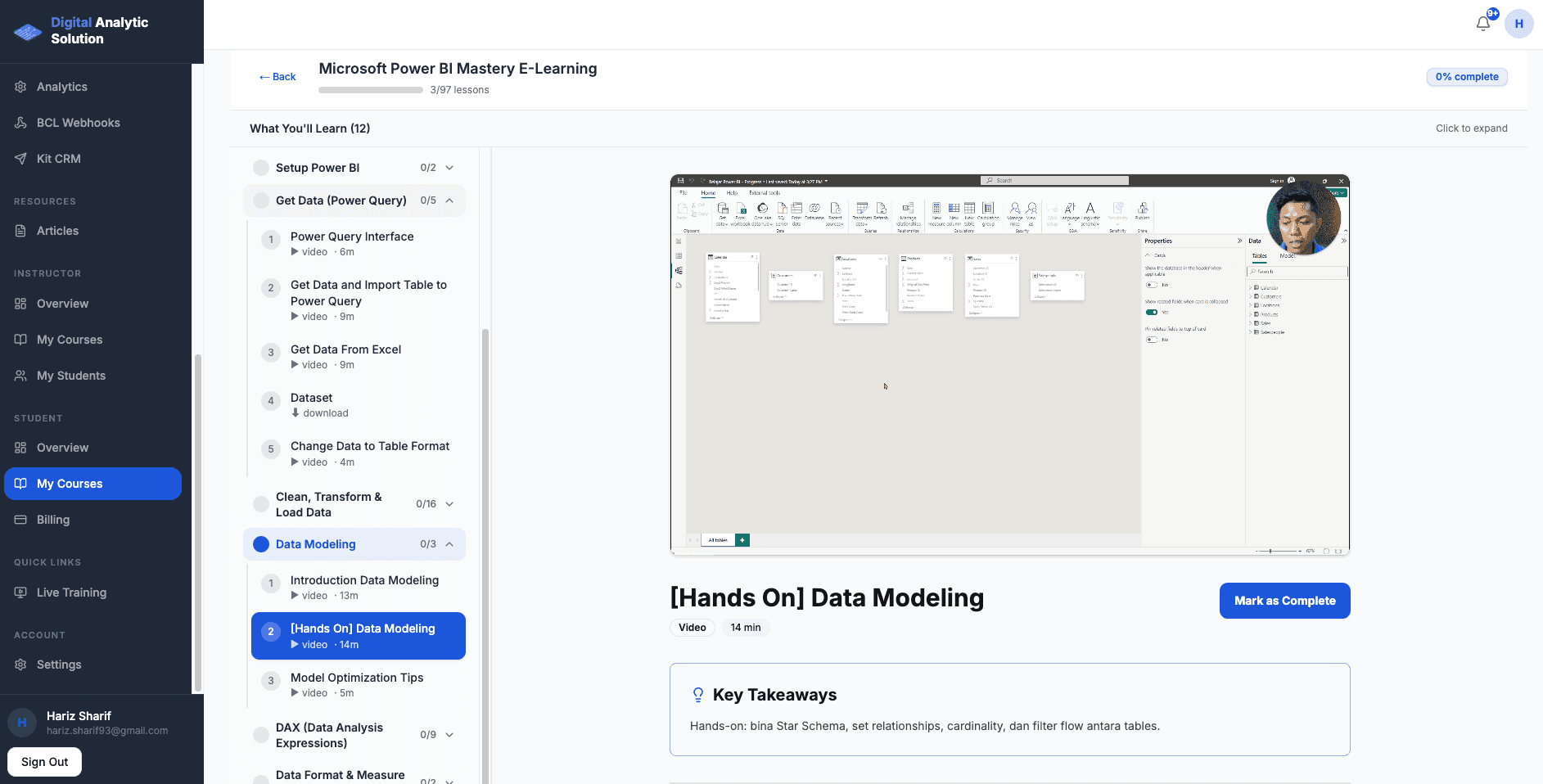The width and height of the screenshot is (1543, 784).
Task: Click the Video tag under lesson title
Action: coord(693,628)
